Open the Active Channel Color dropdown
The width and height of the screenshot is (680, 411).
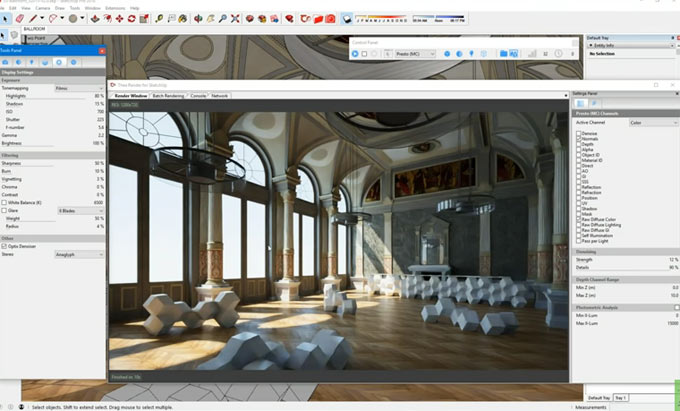pyautogui.click(x=652, y=123)
